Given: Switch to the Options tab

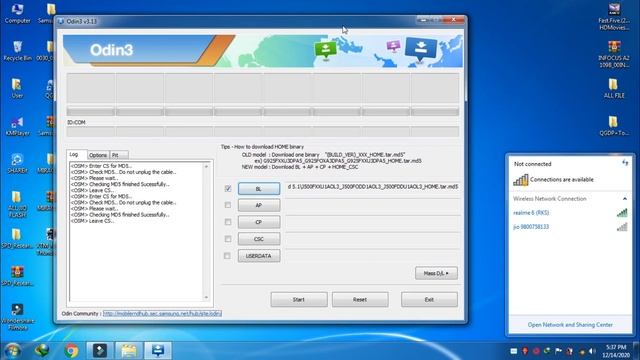Looking at the screenshot, I should tap(98, 155).
